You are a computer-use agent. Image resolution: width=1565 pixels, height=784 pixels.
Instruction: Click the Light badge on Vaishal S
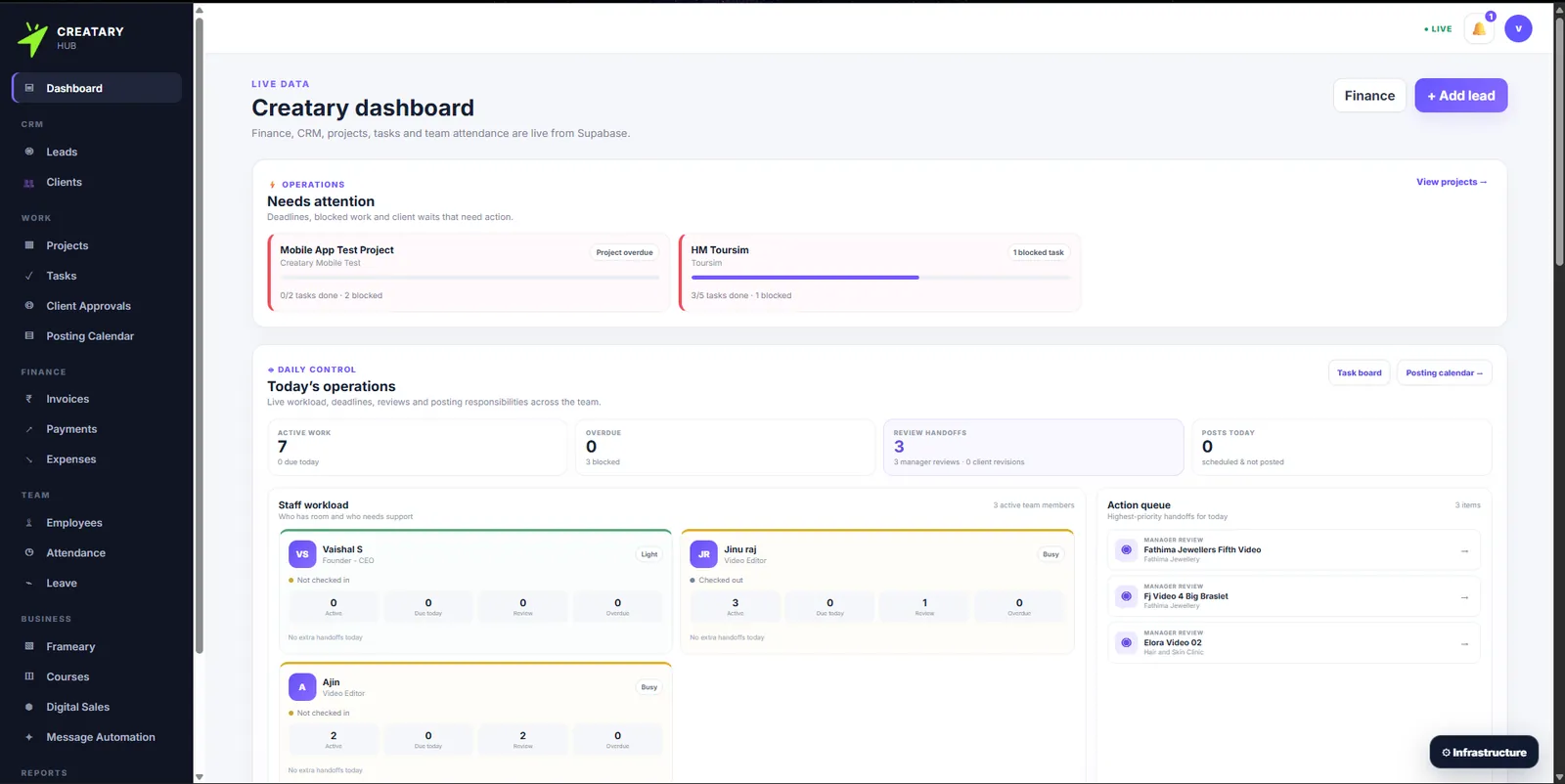(649, 554)
